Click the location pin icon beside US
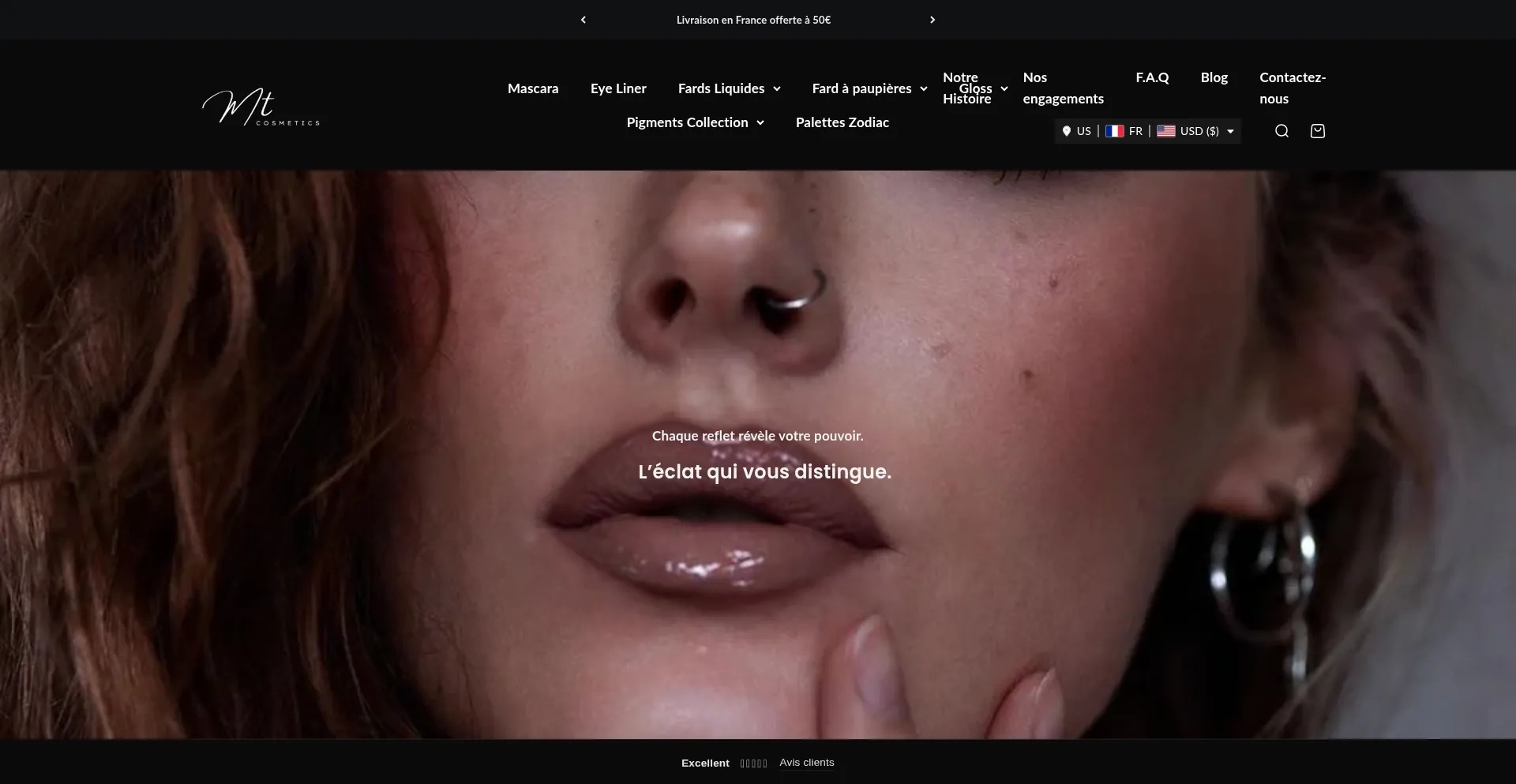The width and height of the screenshot is (1516, 784). click(1066, 131)
